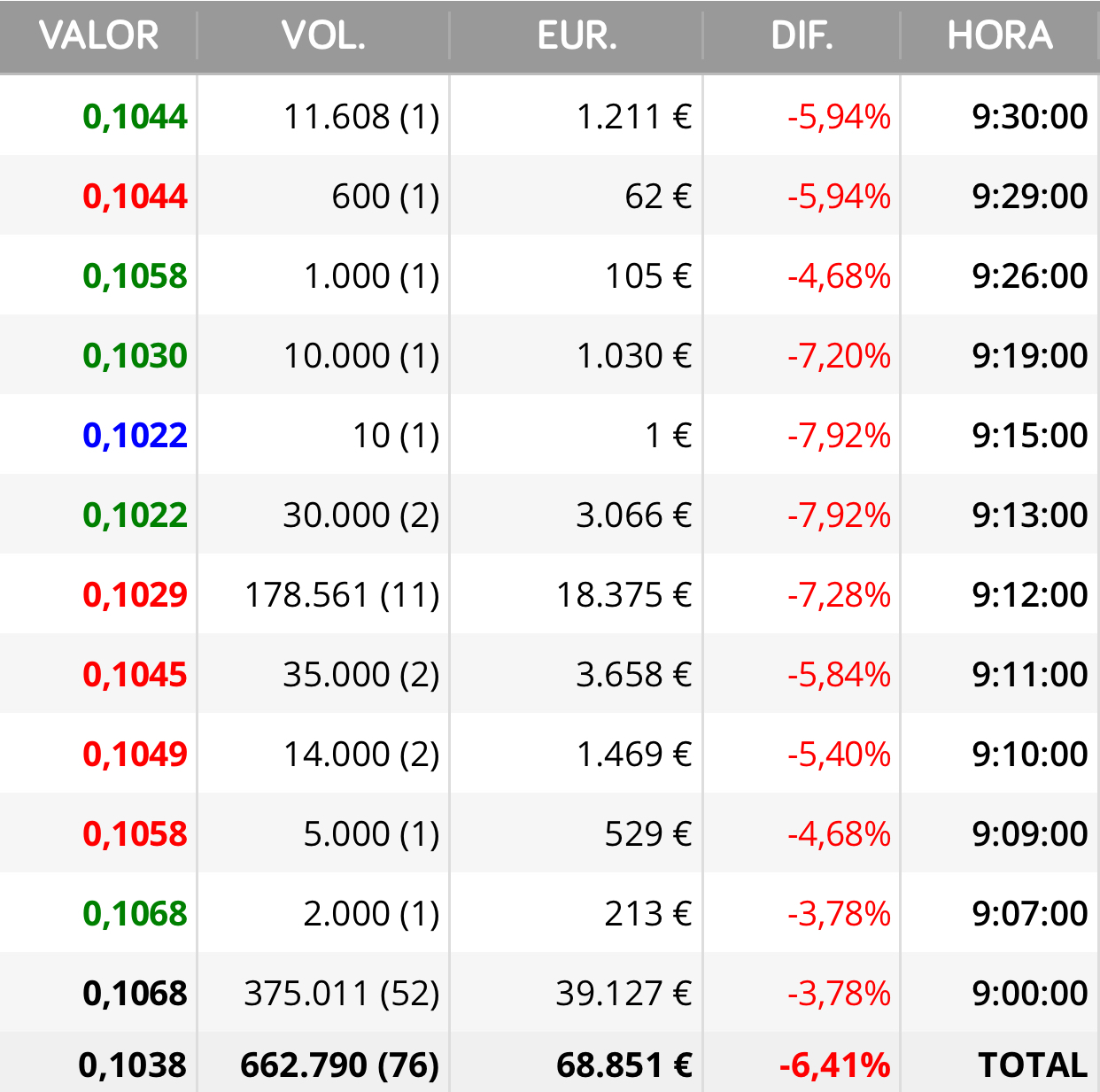Screen dimensions: 1100x1092
Task: Click the HORA column header
Action: point(1000,36)
